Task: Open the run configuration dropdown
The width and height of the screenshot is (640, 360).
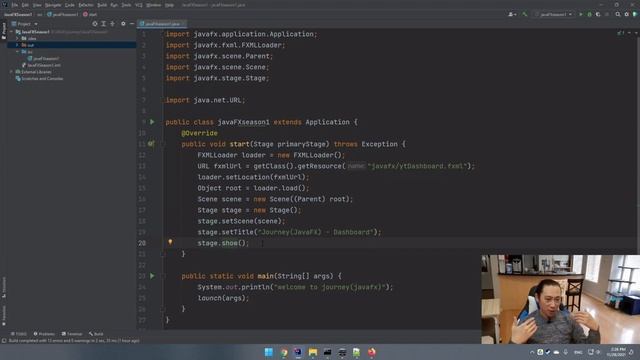Action: click(x=553, y=14)
